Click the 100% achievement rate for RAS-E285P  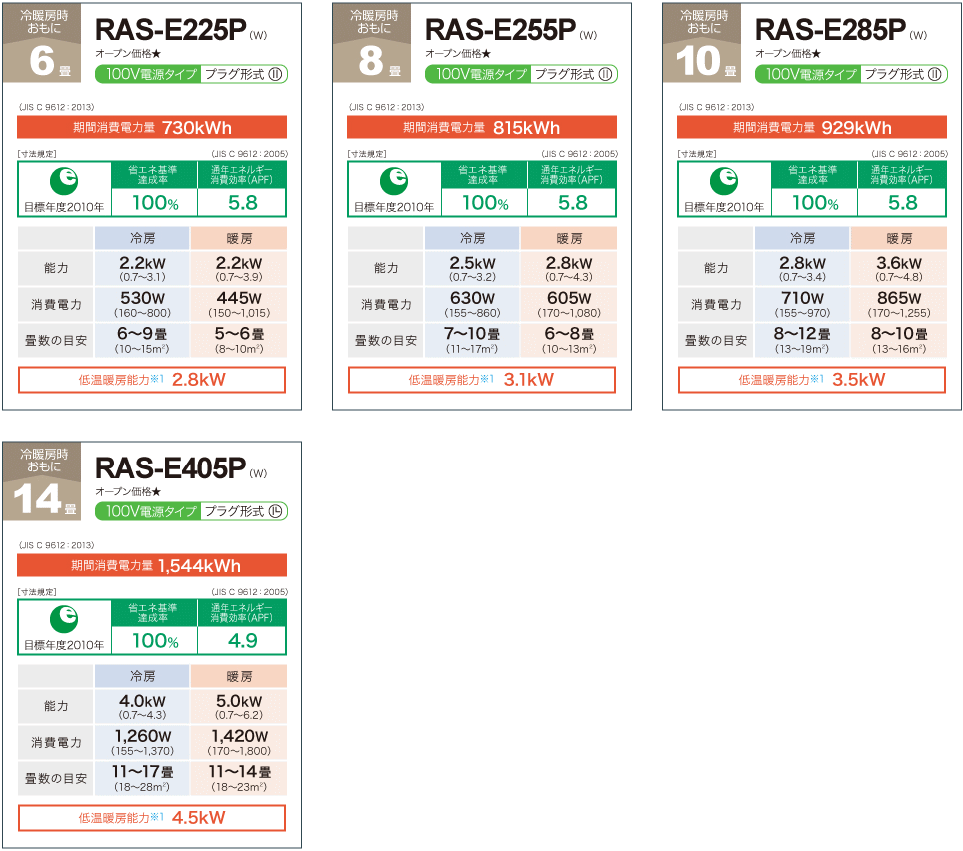click(x=815, y=203)
